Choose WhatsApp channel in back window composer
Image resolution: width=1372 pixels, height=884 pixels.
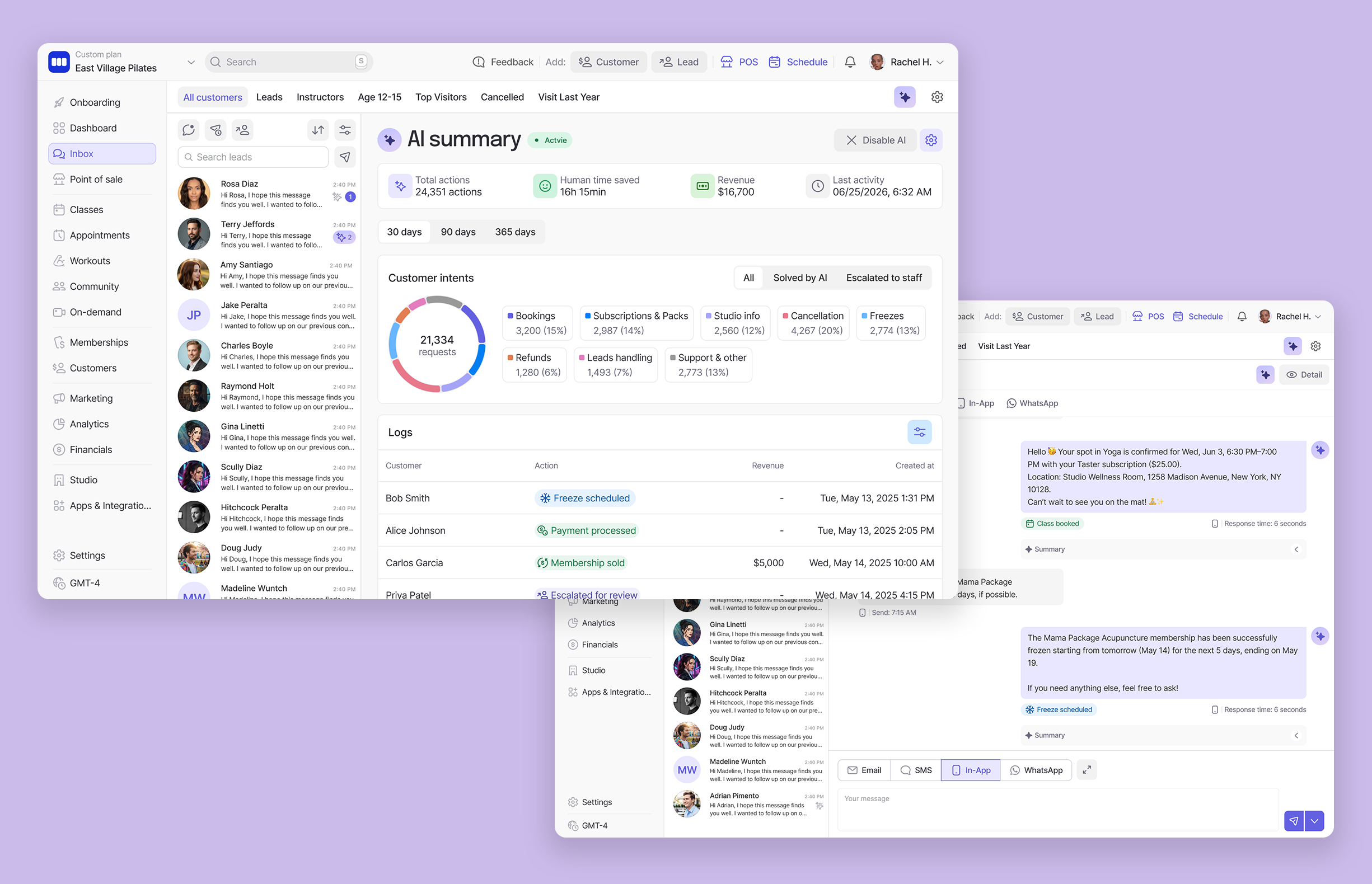tap(1036, 770)
